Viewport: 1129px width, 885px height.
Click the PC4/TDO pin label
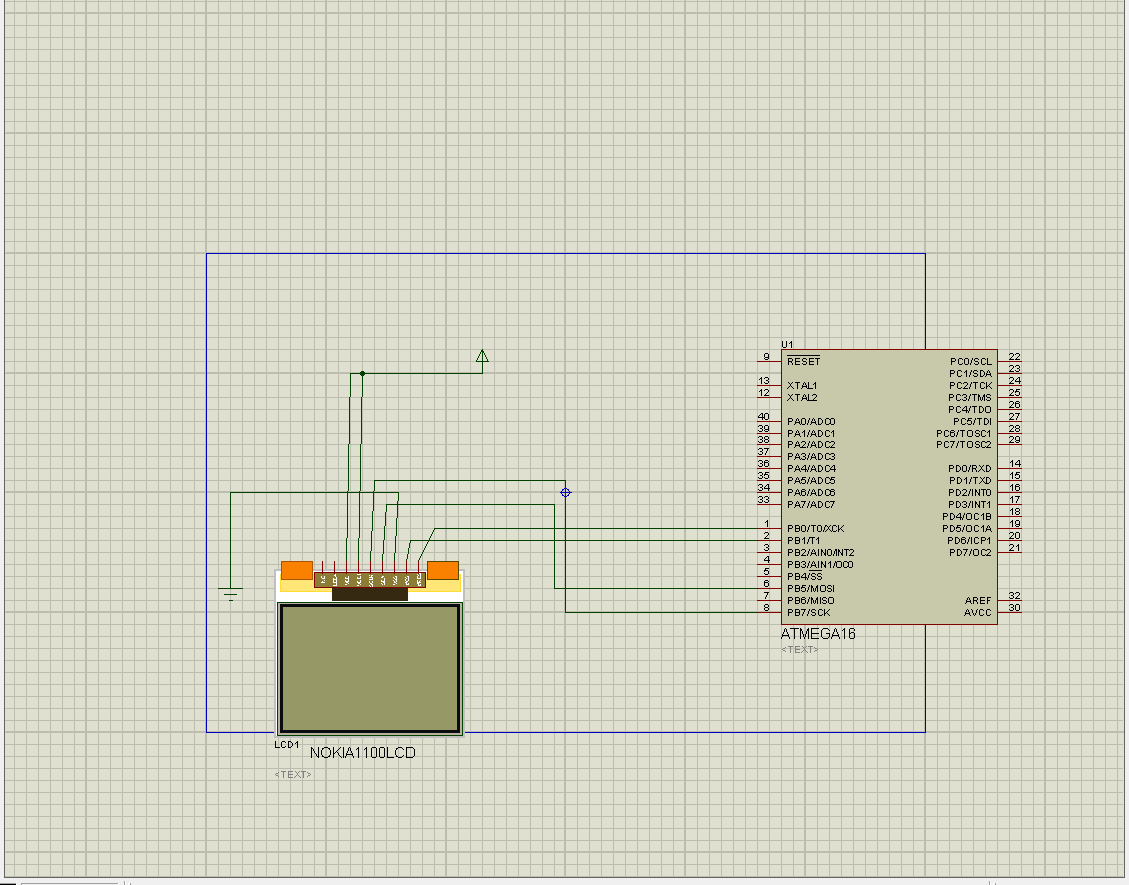coord(970,409)
